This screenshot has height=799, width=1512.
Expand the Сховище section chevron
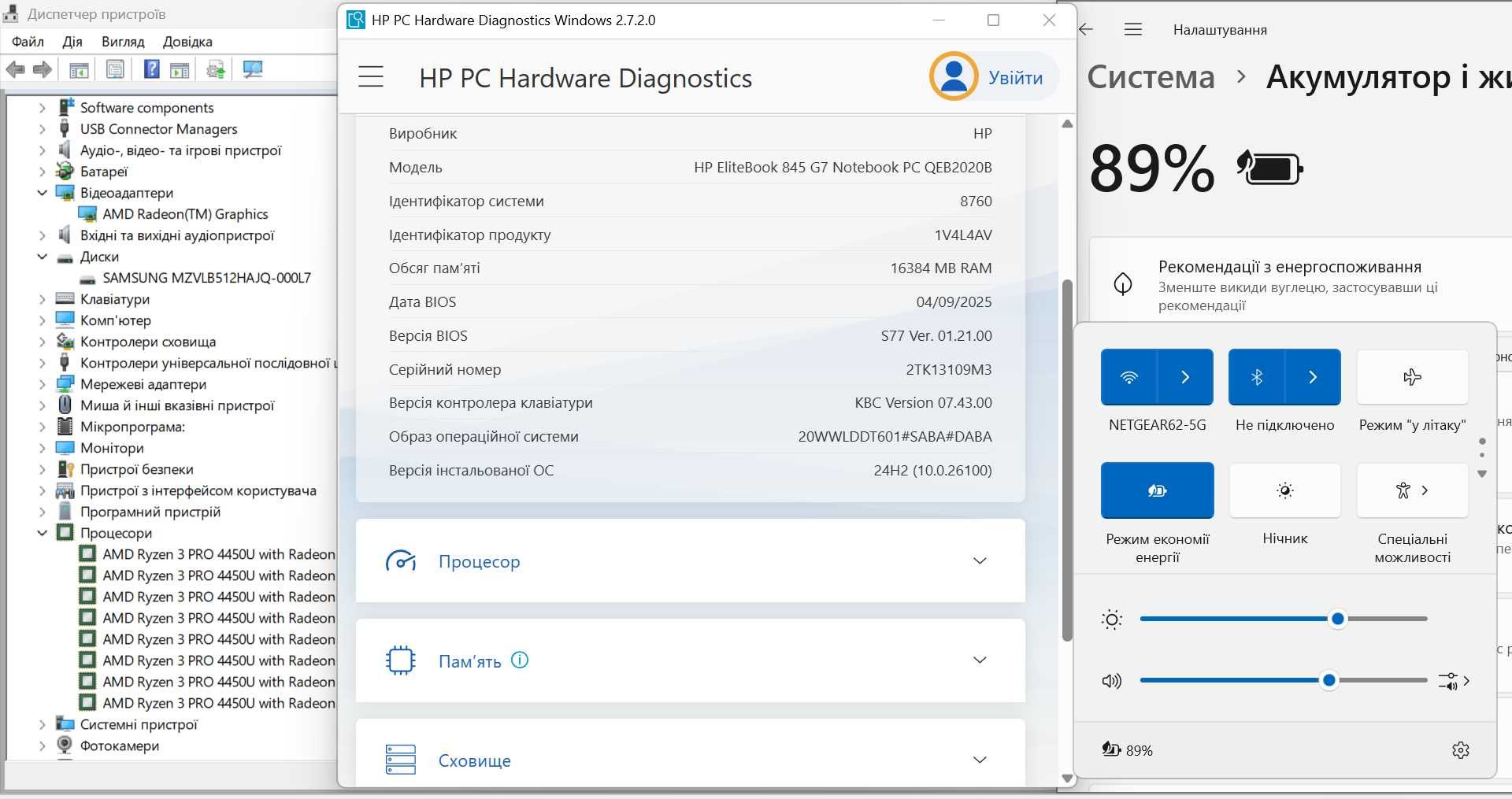tap(980, 760)
